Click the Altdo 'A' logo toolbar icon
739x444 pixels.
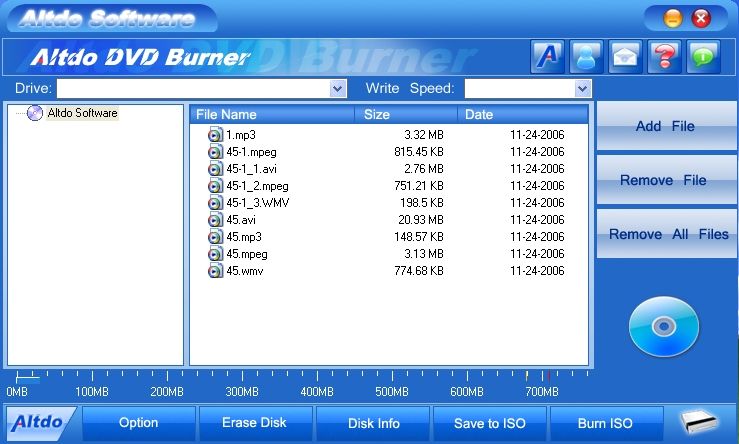[547, 56]
